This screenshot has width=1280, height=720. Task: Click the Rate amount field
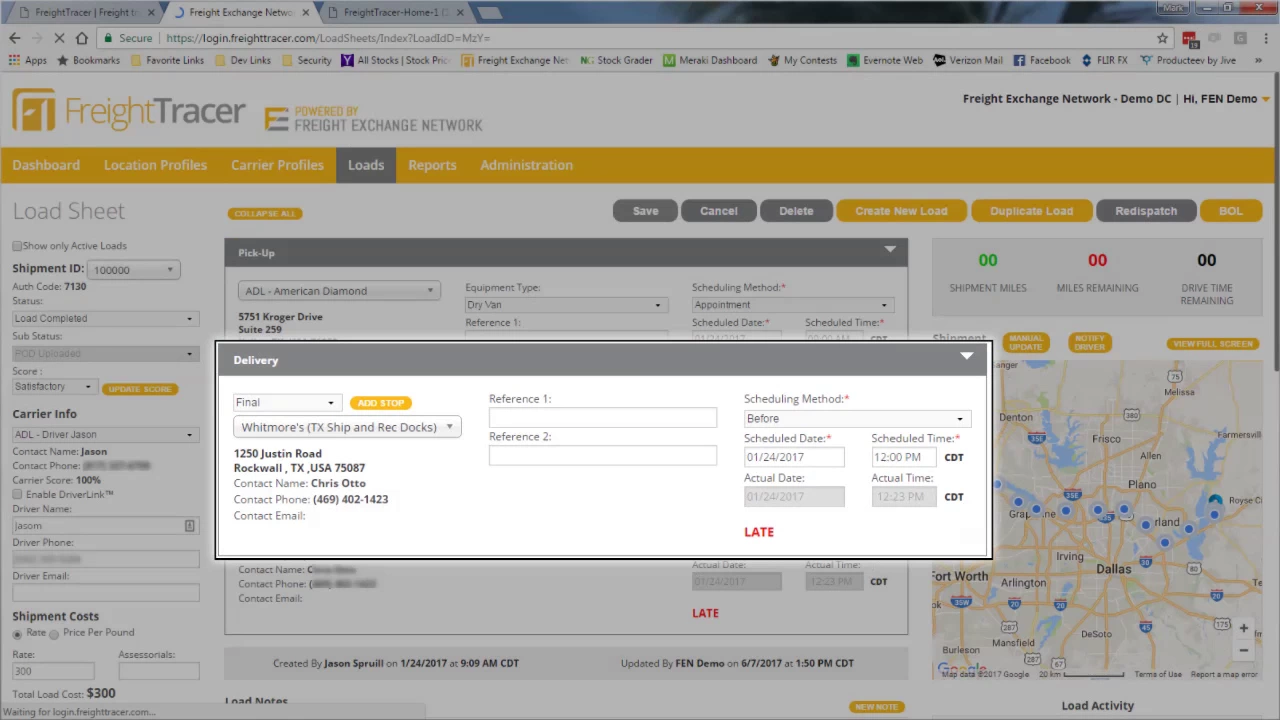pos(53,672)
